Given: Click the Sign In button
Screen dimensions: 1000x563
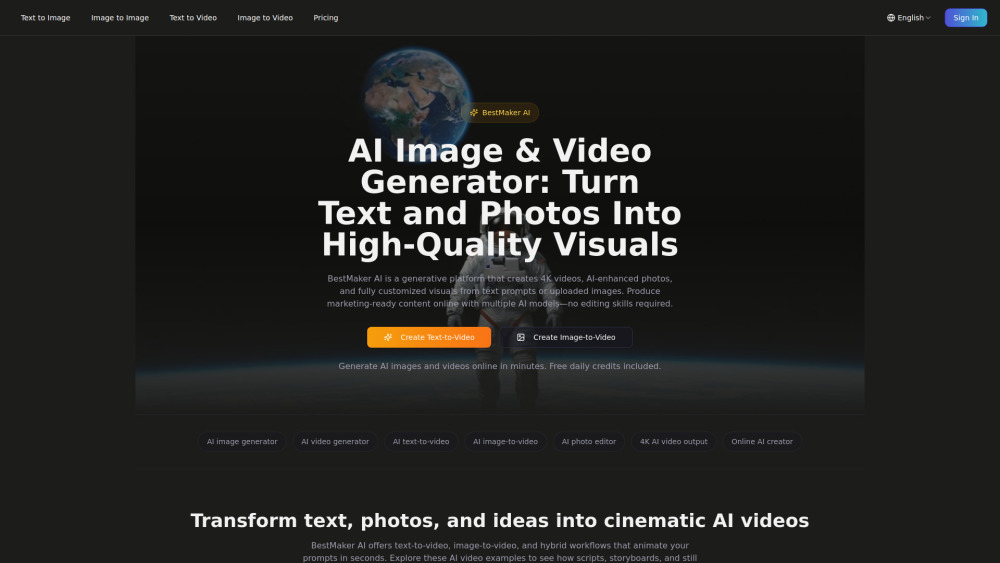Looking at the screenshot, I should [966, 18].
